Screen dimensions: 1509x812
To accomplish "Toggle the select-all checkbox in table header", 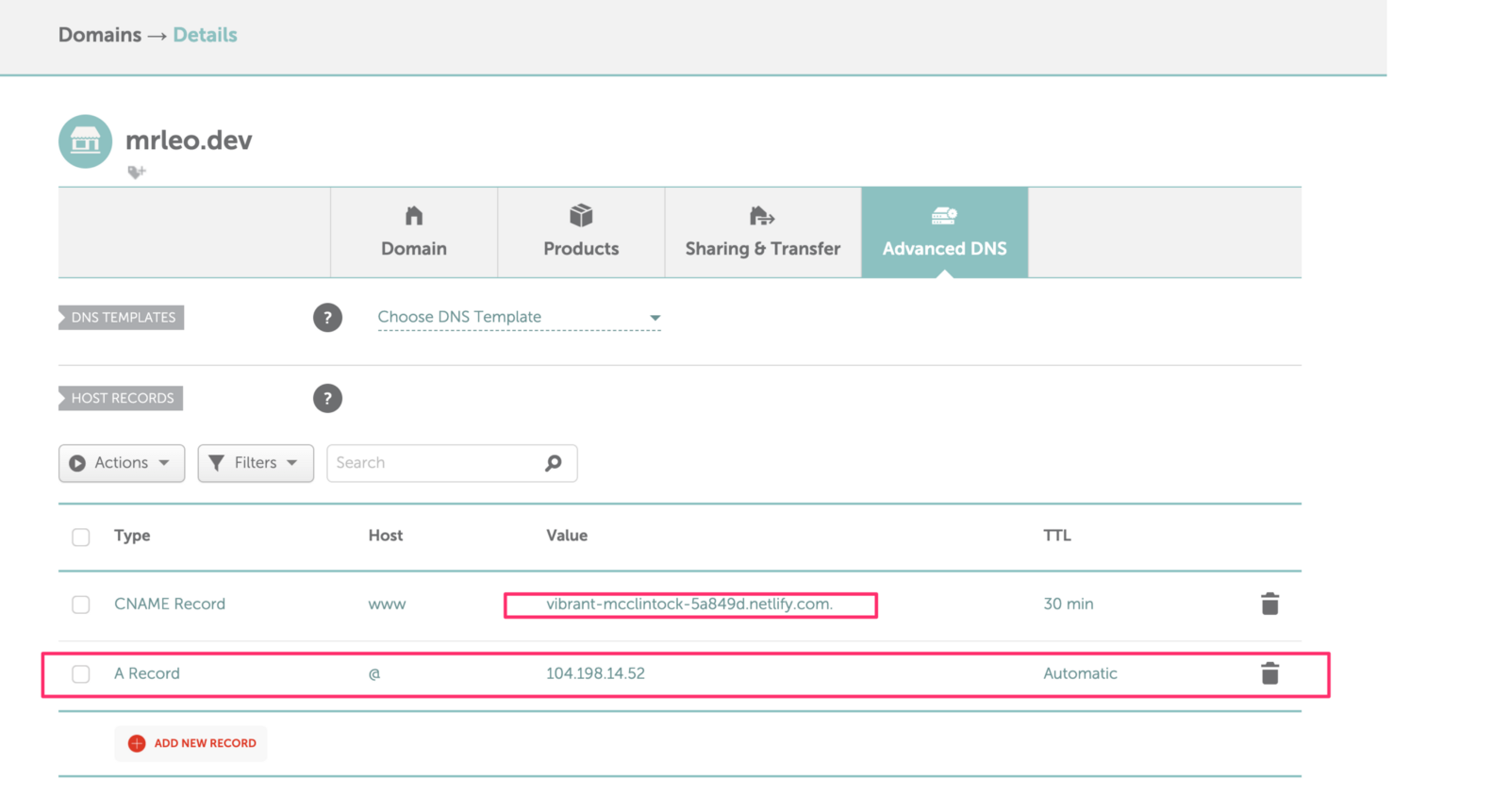I will pyautogui.click(x=81, y=537).
